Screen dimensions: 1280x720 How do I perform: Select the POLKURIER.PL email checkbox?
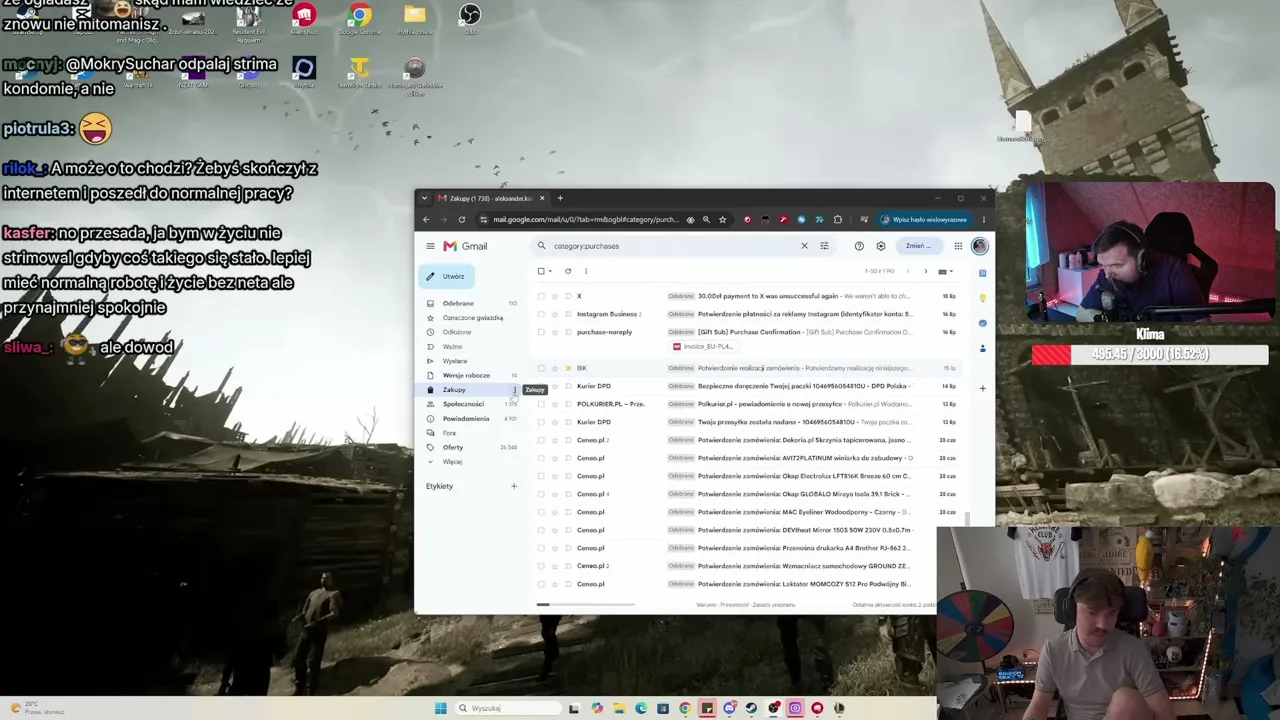pyautogui.click(x=541, y=404)
